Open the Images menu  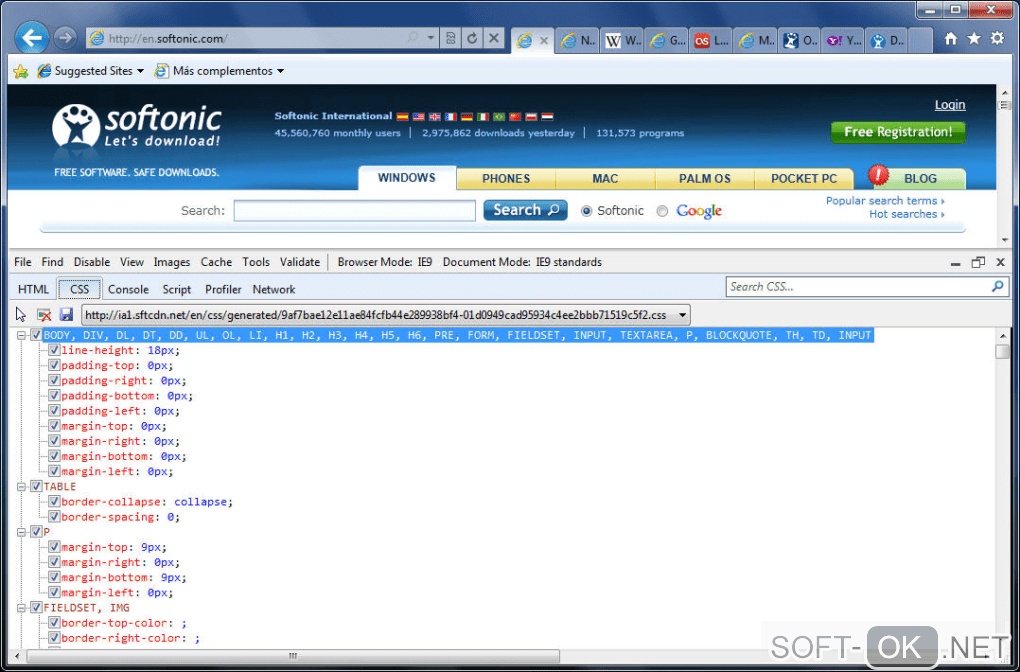172,262
